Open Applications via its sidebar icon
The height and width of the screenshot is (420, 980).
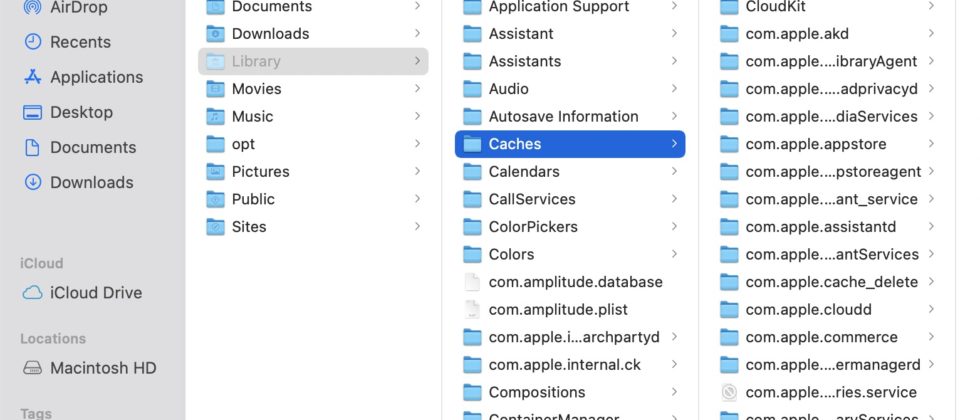coord(33,77)
